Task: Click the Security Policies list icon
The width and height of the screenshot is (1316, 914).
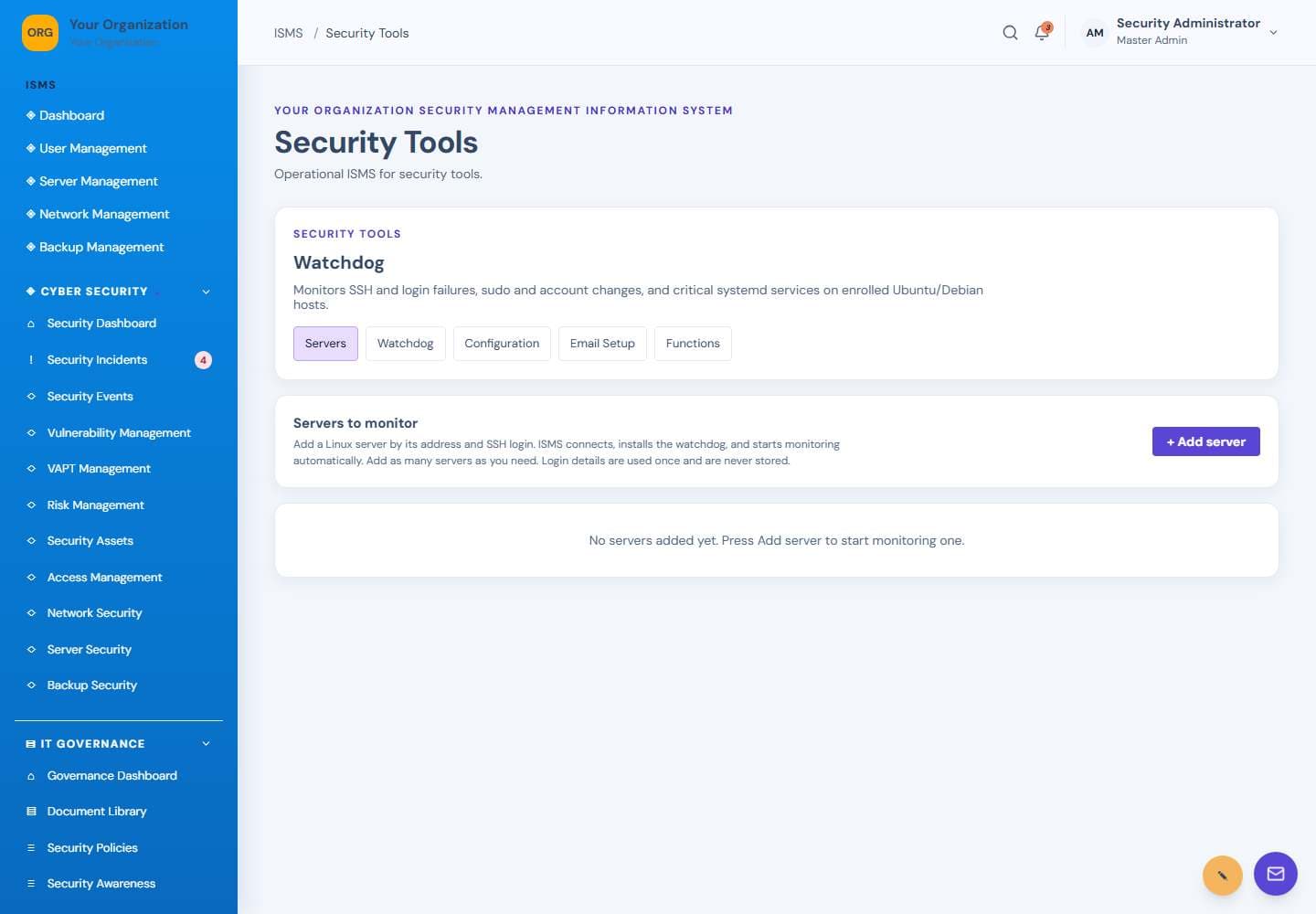Action: (31, 848)
